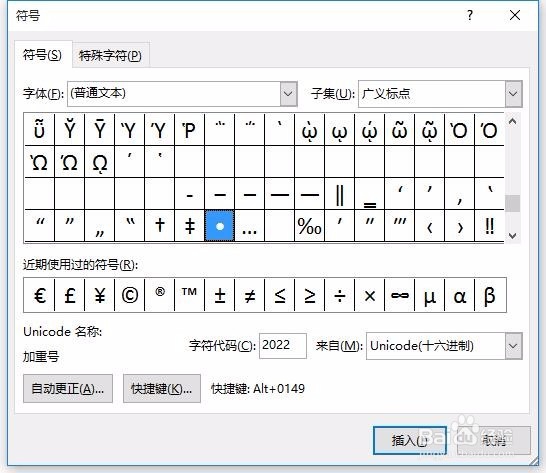This screenshot has height=473, width=546.
Task: Select the Y with breve symbol
Action: [x=70, y=130]
